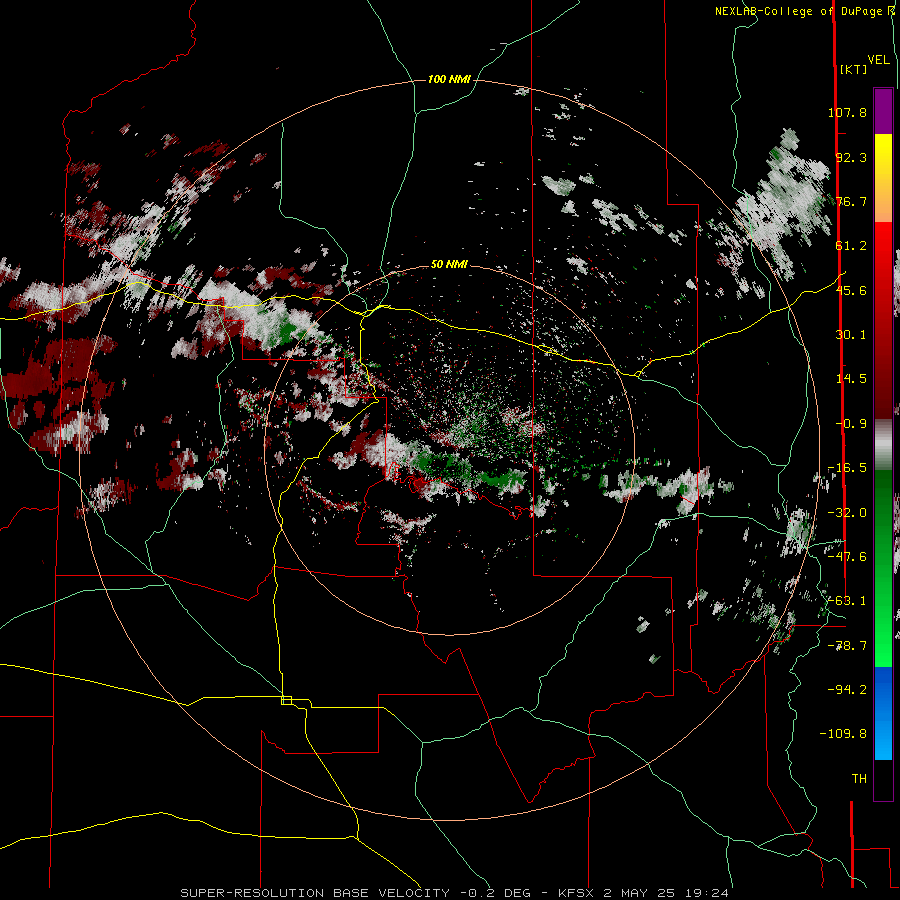
Task: Click the [KT] units label
Action: 853,69
